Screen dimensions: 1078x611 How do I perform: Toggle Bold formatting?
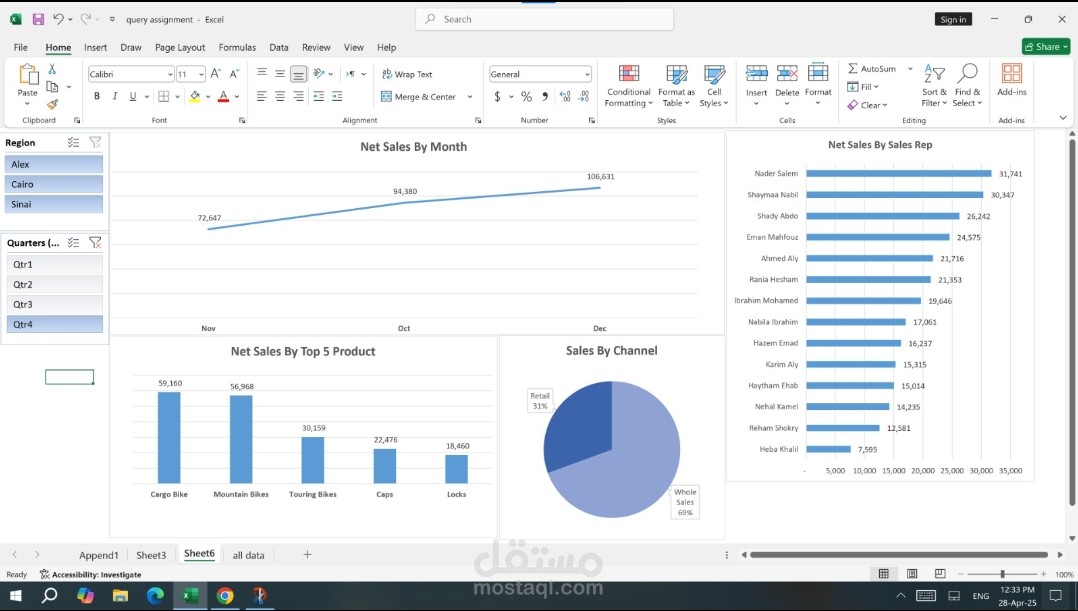97,97
